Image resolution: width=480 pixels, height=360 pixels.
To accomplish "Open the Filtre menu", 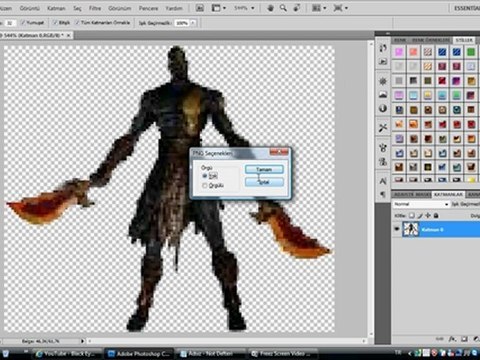I will (x=95, y=8).
